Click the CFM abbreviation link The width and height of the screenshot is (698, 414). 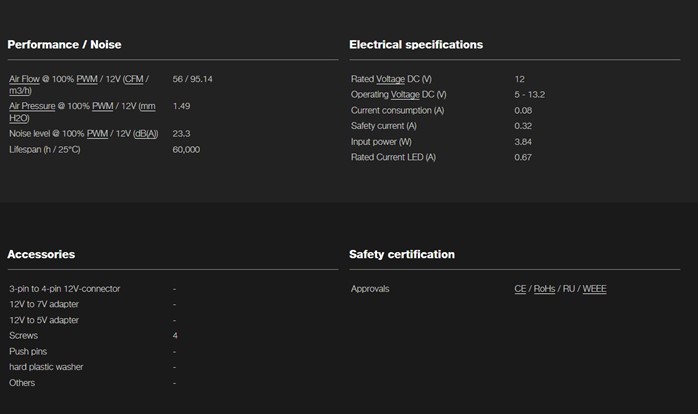(x=134, y=79)
